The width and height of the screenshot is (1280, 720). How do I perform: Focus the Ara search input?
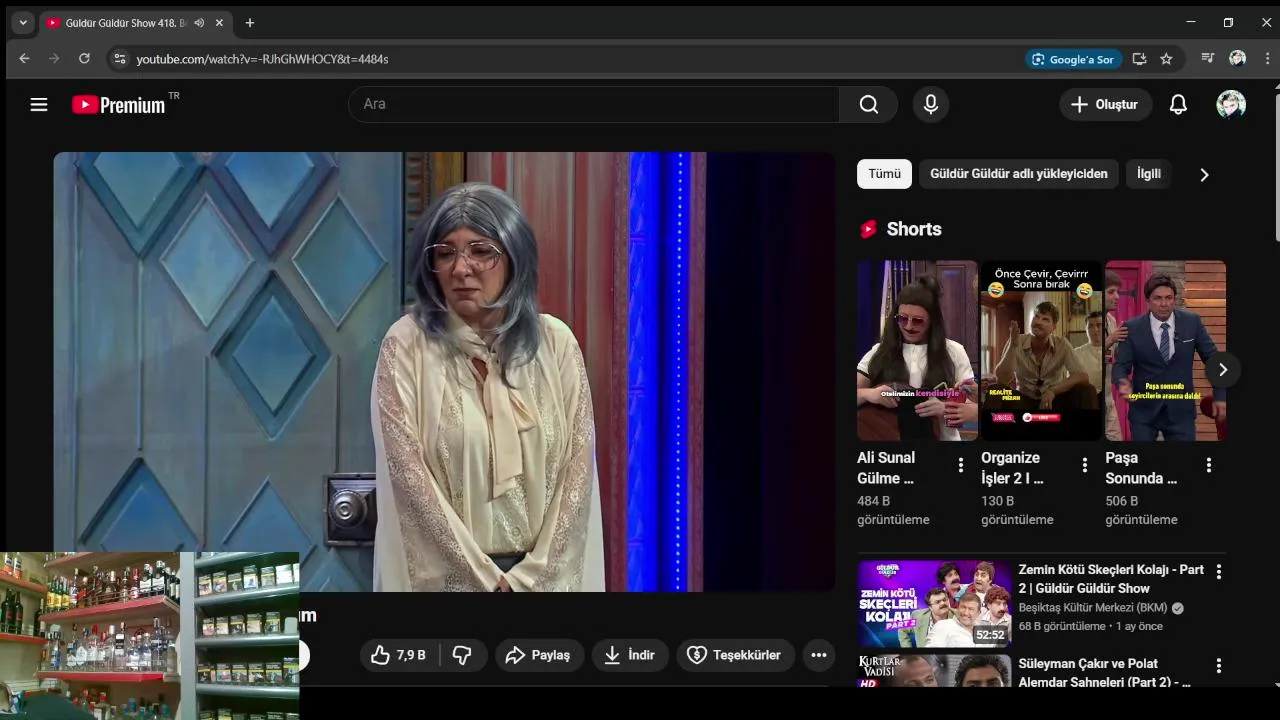pyautogui.click(x=594, y=104)
